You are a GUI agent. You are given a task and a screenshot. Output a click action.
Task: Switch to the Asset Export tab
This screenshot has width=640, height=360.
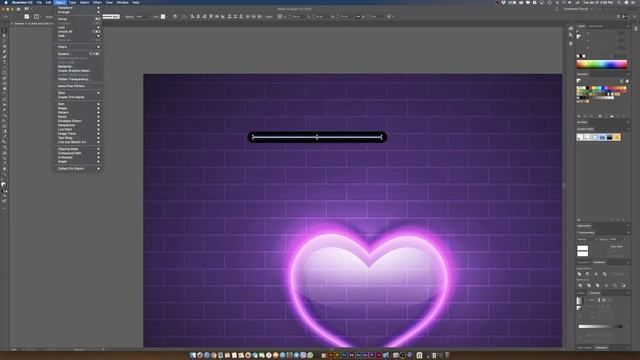(584, 348)
